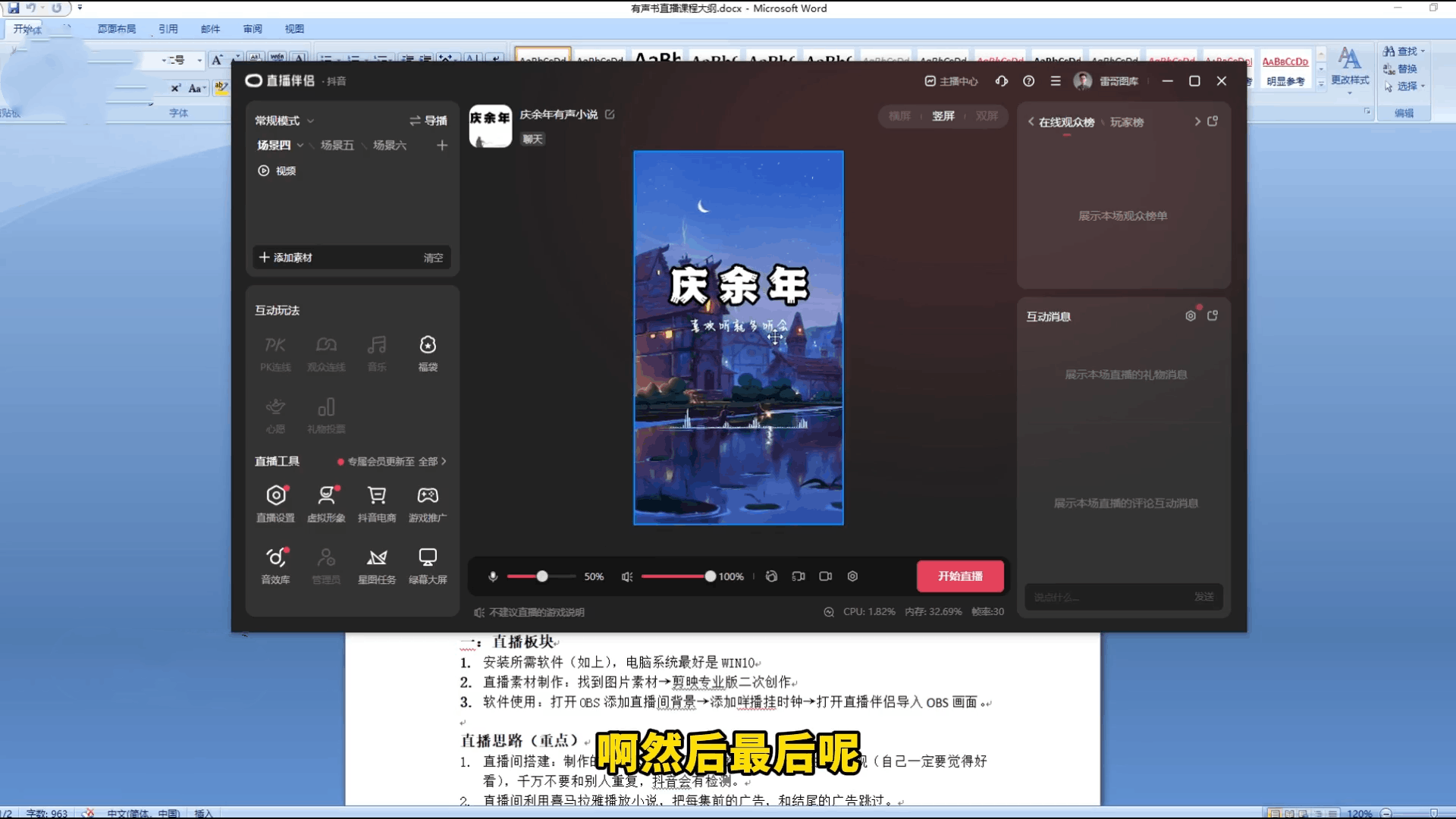Open 绿幕大屏 green screen tool
Screen dimensions: 1456x819
[428, 566]
